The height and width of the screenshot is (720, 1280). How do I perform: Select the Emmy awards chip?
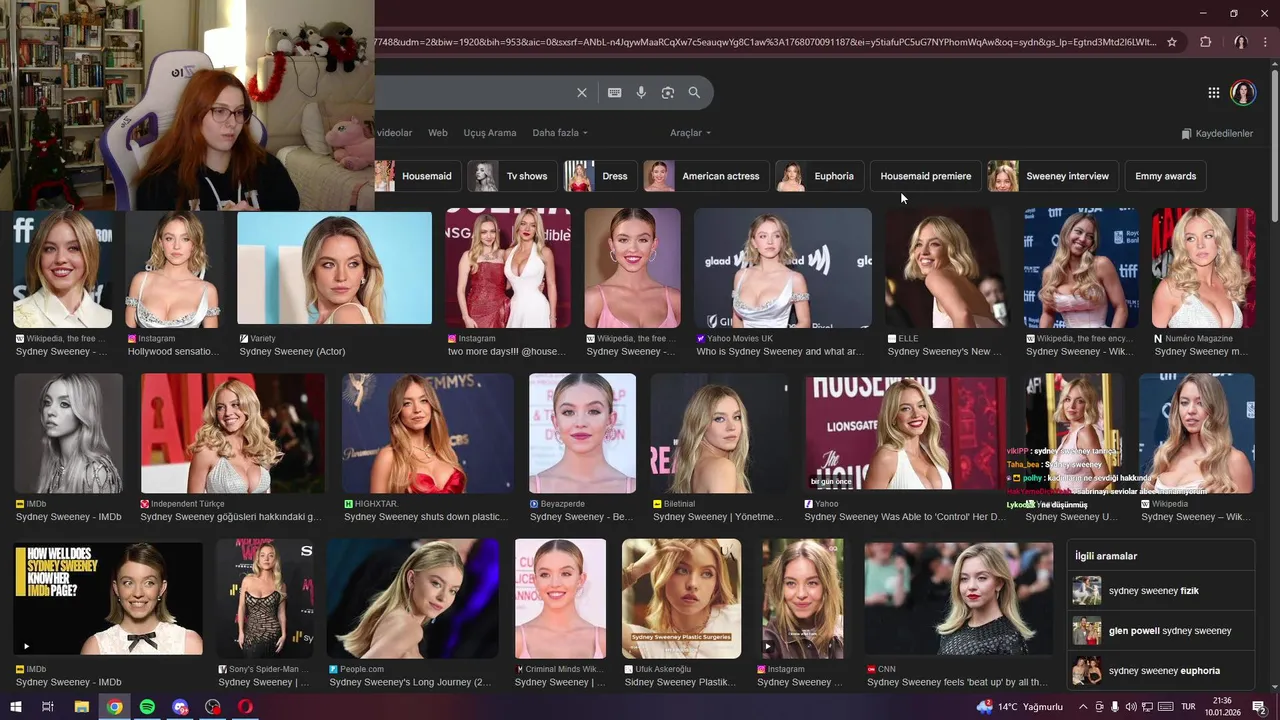(x=1166, y=176)
